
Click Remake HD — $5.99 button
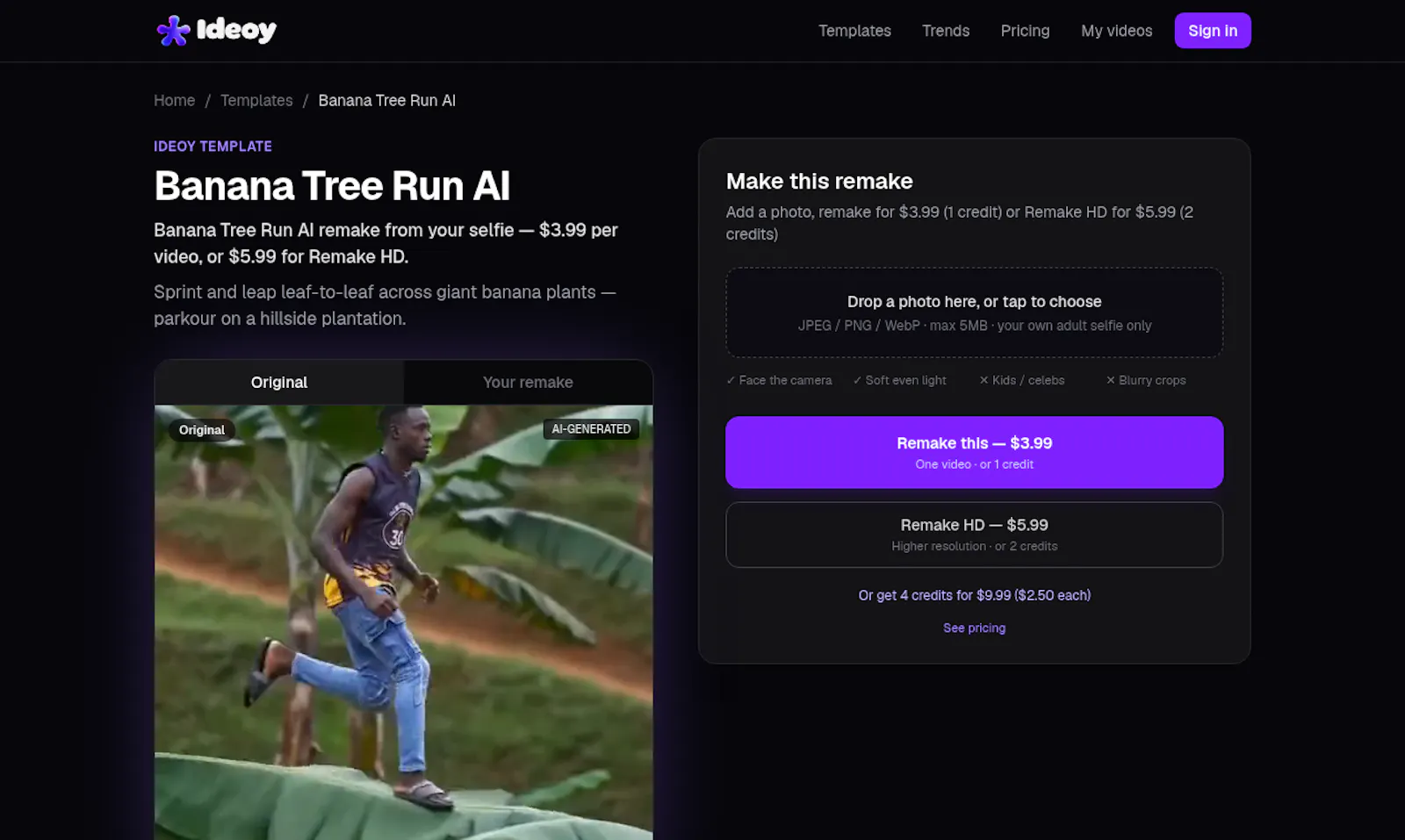coord(974,535)
